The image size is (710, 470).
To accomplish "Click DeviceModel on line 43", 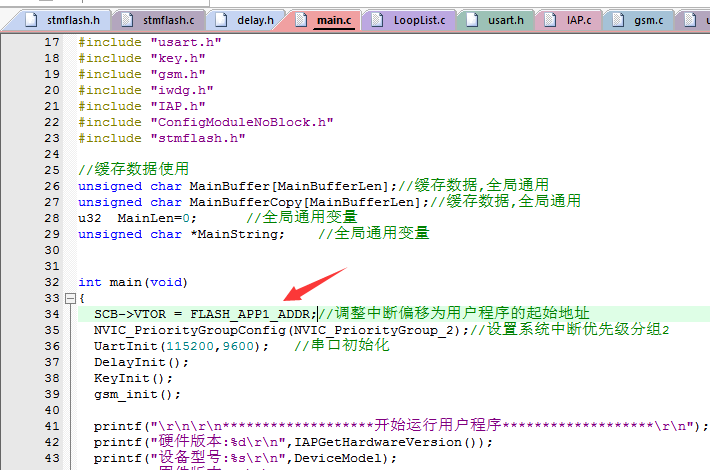I will (338, 458).
